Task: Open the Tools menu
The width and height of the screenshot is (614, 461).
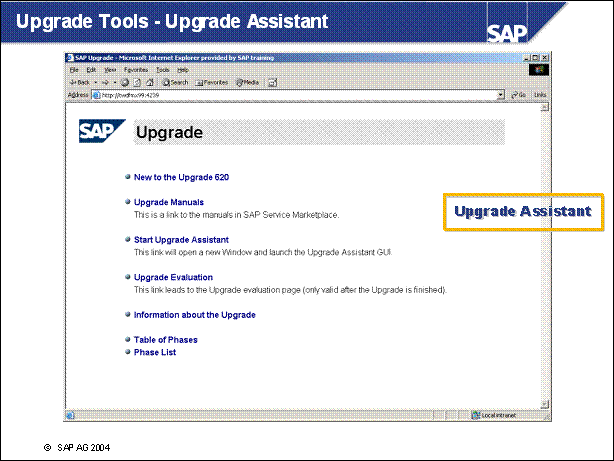Action: (162, 70)
